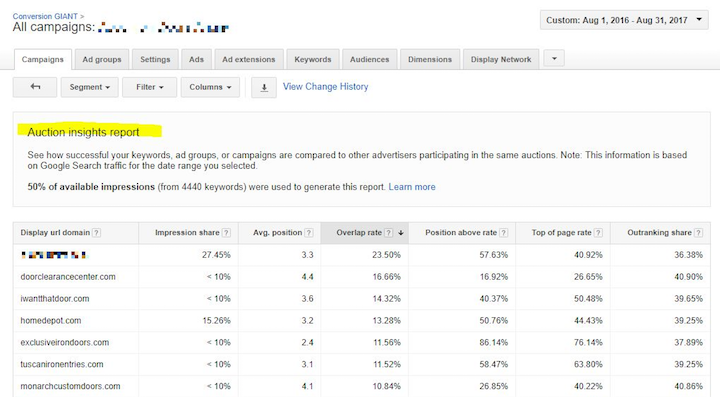Open help icon beside Top of page rate

tap(598, 233)
